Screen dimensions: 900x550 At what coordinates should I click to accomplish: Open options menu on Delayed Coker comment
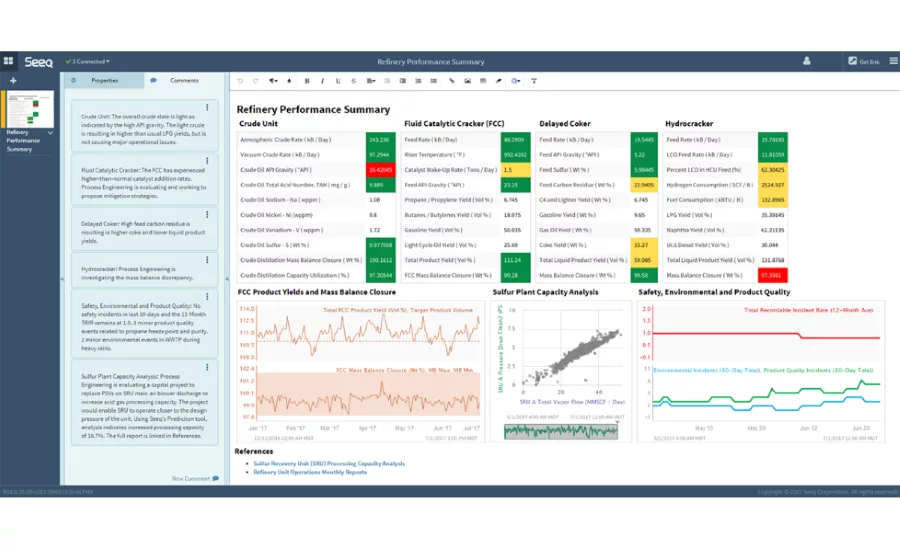(207, 215)
